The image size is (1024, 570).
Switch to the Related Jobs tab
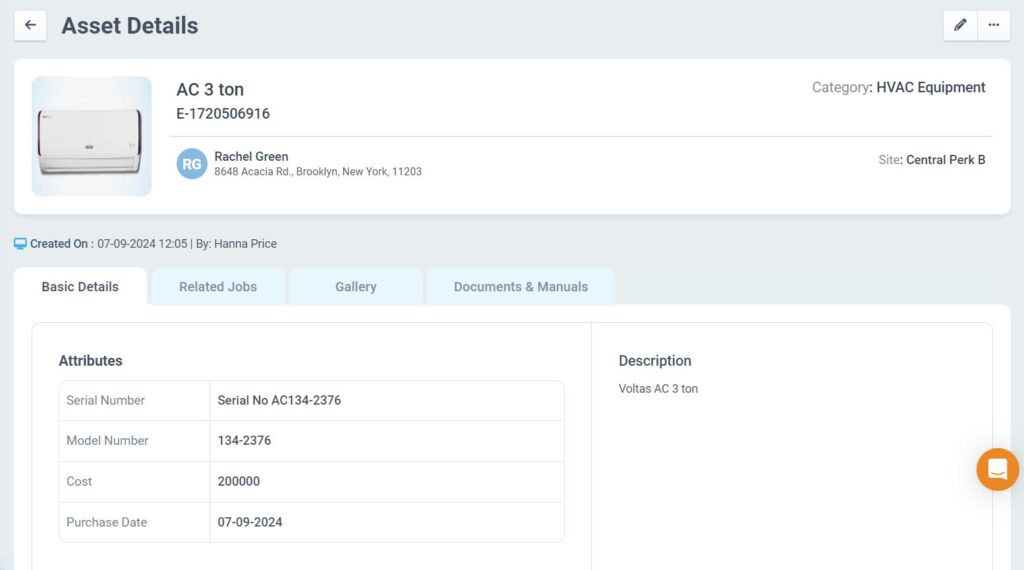[218, 287]
